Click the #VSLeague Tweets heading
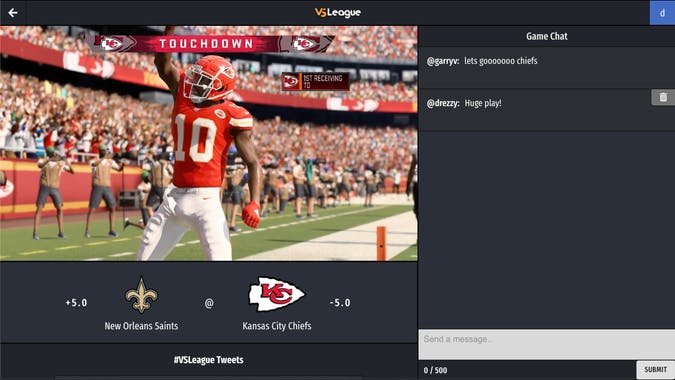The width and height of the screenshot is (675, 380). coord(209,360)
